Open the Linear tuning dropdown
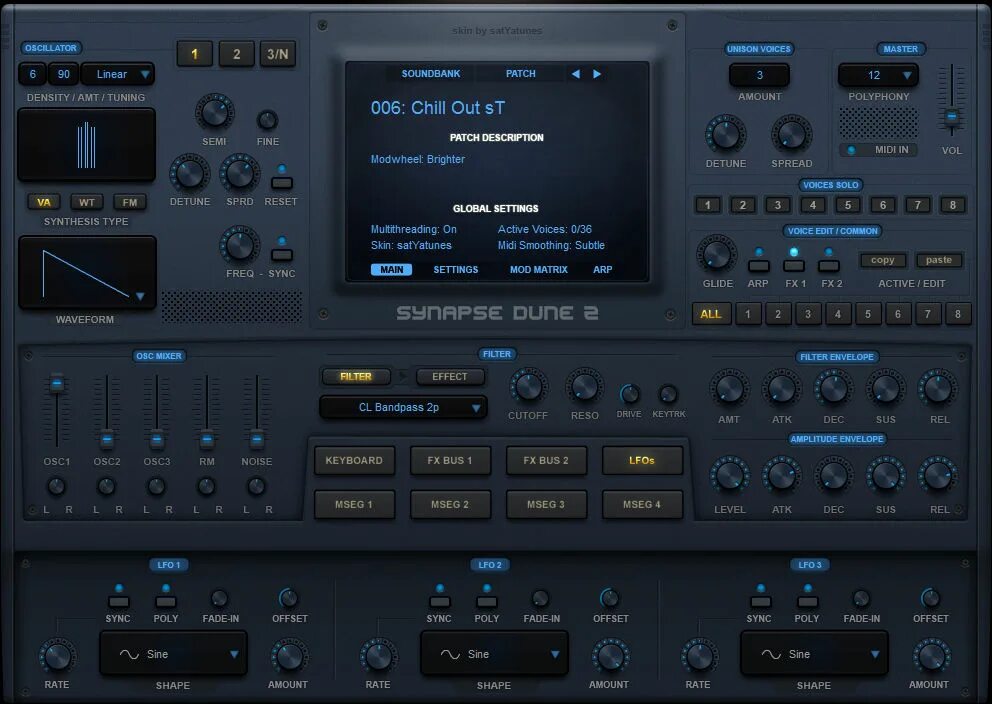 point(117,73)
